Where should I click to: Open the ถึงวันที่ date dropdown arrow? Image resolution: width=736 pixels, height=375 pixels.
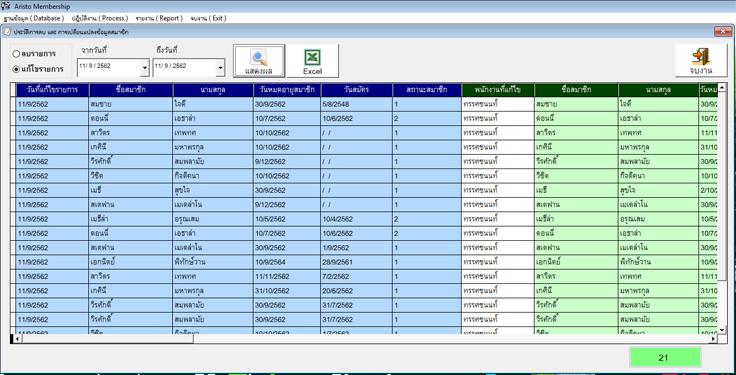pyautogui.click(x=220, y=69)
